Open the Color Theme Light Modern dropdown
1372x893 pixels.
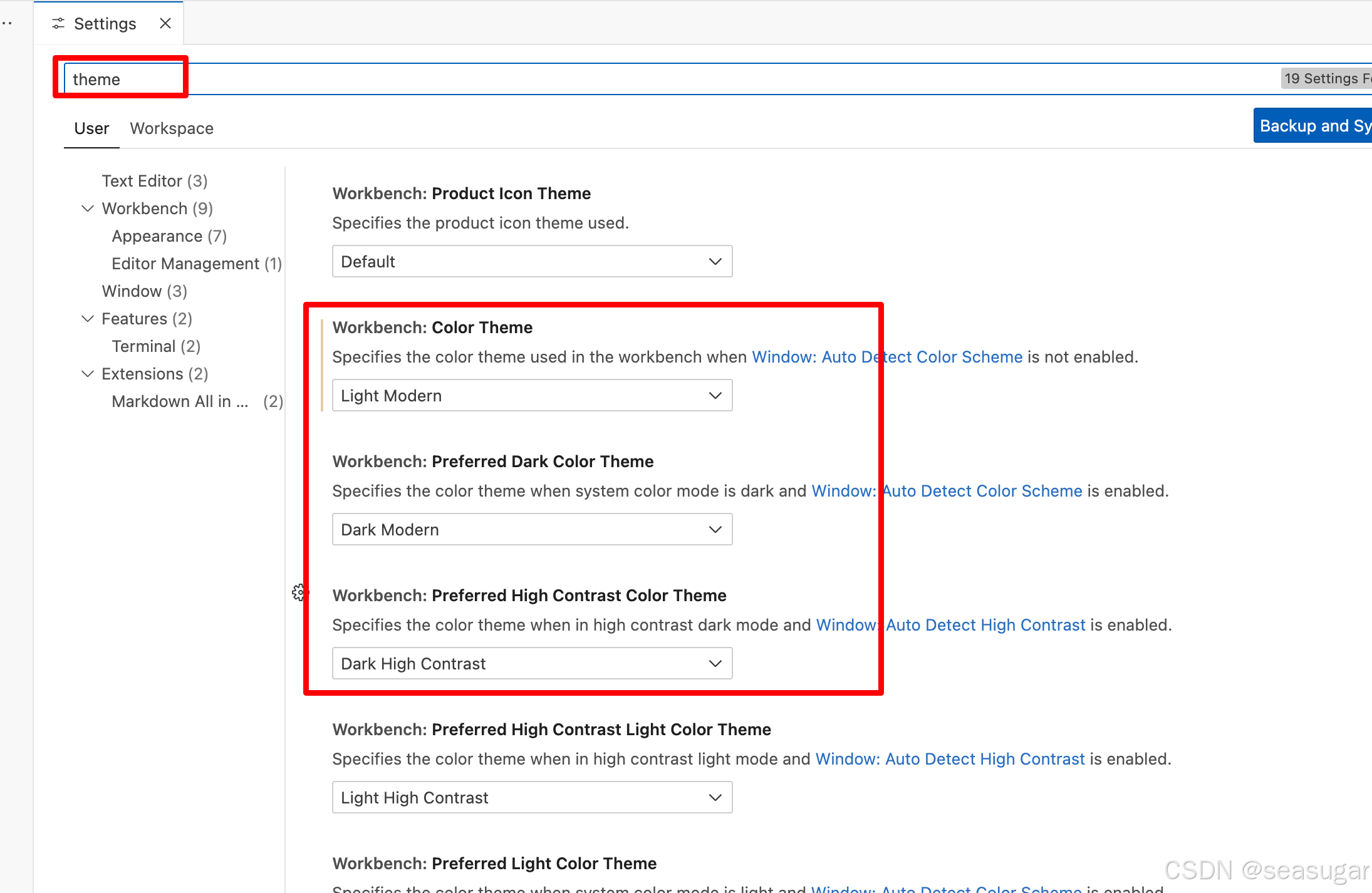coord(531,395)
